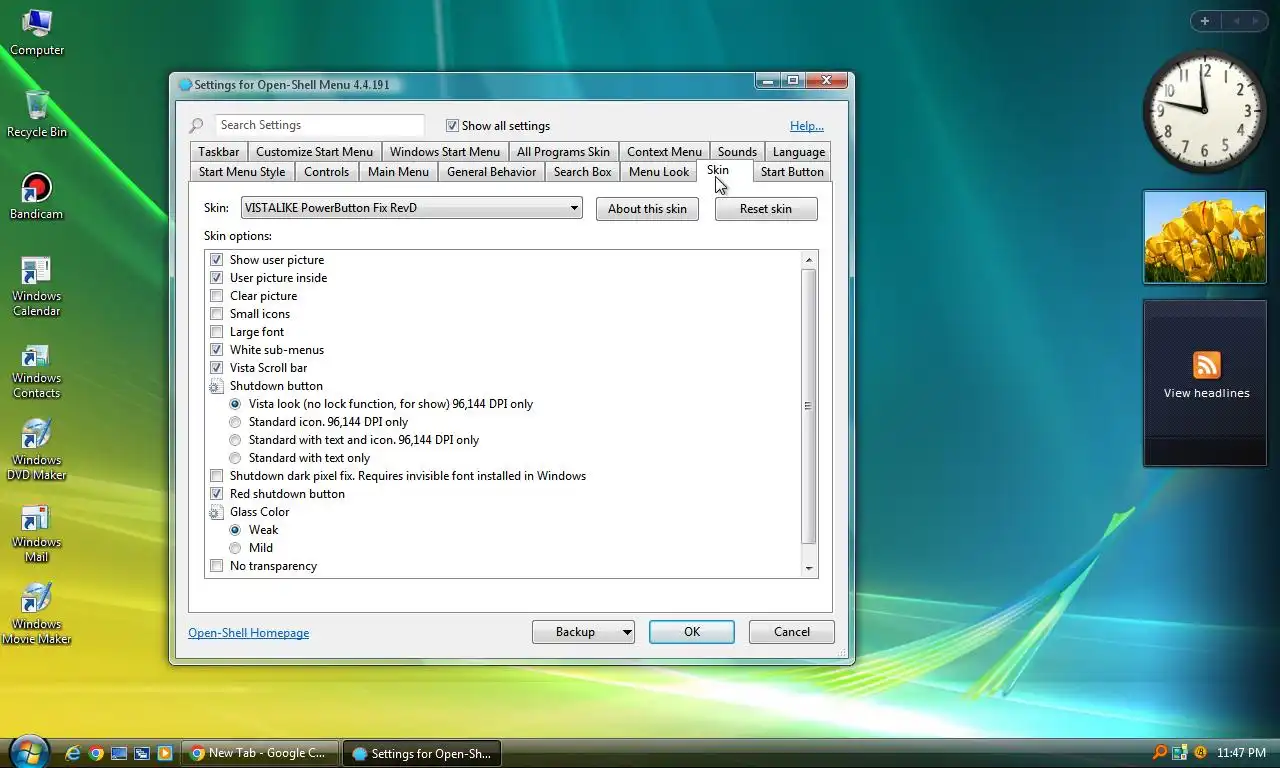Click Switch between windows icon

[x=142, y=753]
